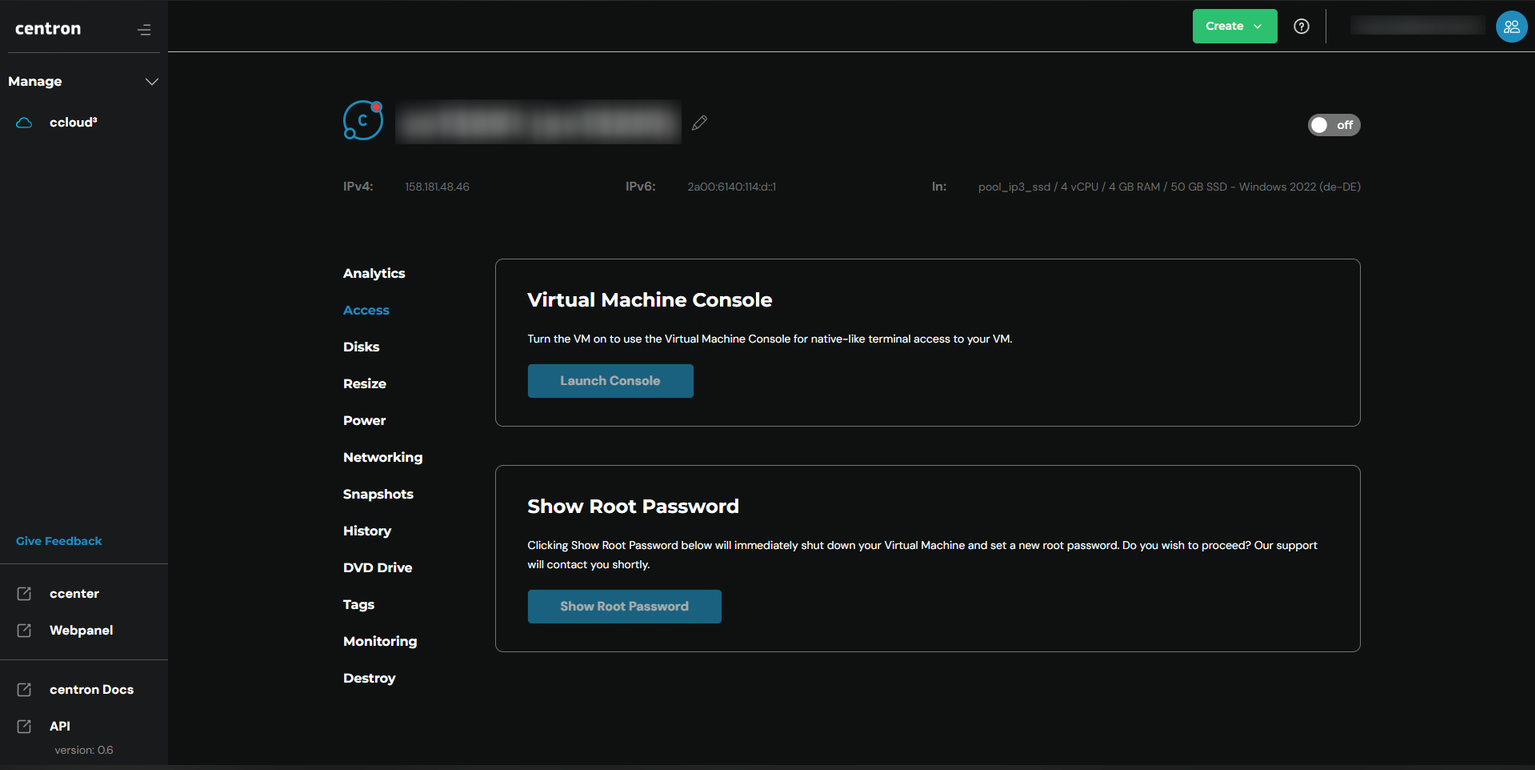This screenshot has height=770, width=1535.
Task: Open the centron Docs link
Action: [91, 690]
